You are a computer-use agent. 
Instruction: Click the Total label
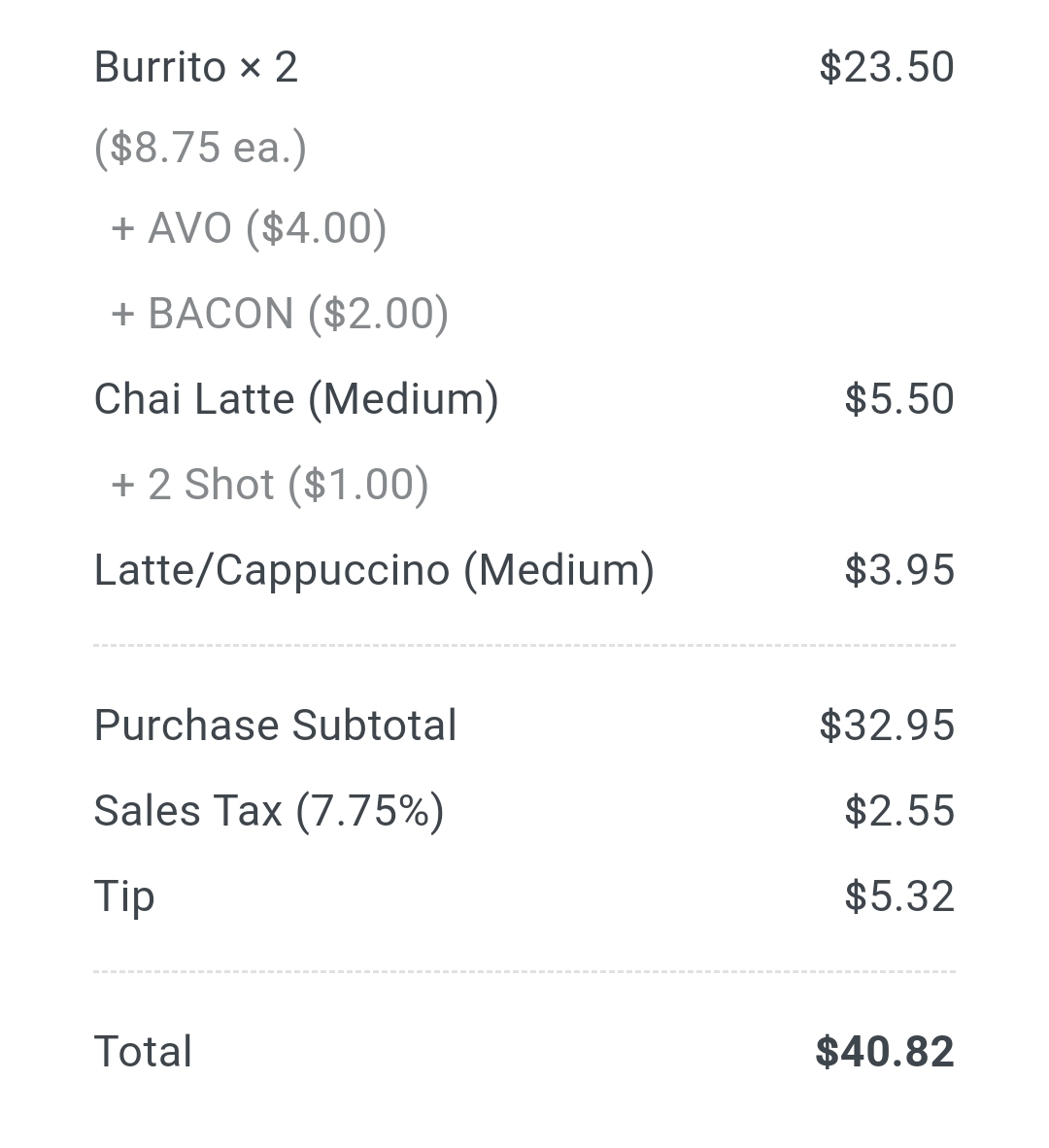tap(143, 1052)
